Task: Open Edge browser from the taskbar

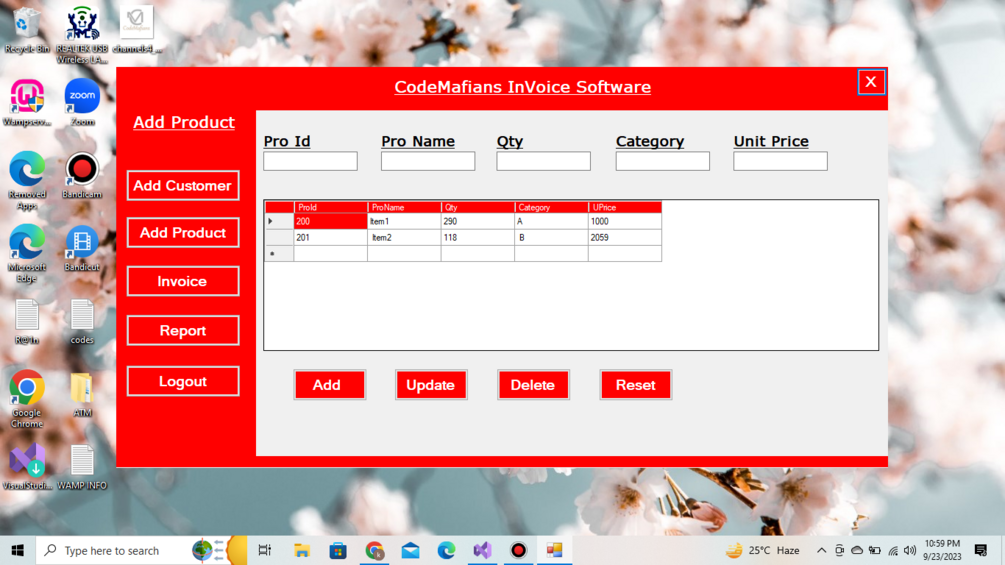Action: pos(447,550)
